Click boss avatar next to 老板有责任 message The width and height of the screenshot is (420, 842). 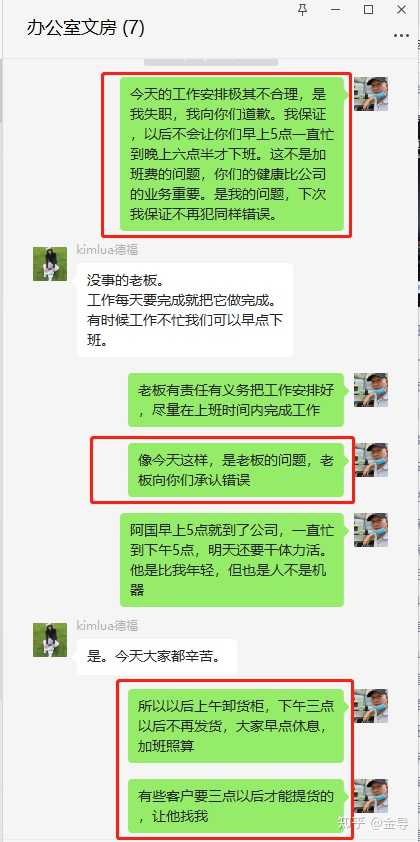[x=371, y=390]
